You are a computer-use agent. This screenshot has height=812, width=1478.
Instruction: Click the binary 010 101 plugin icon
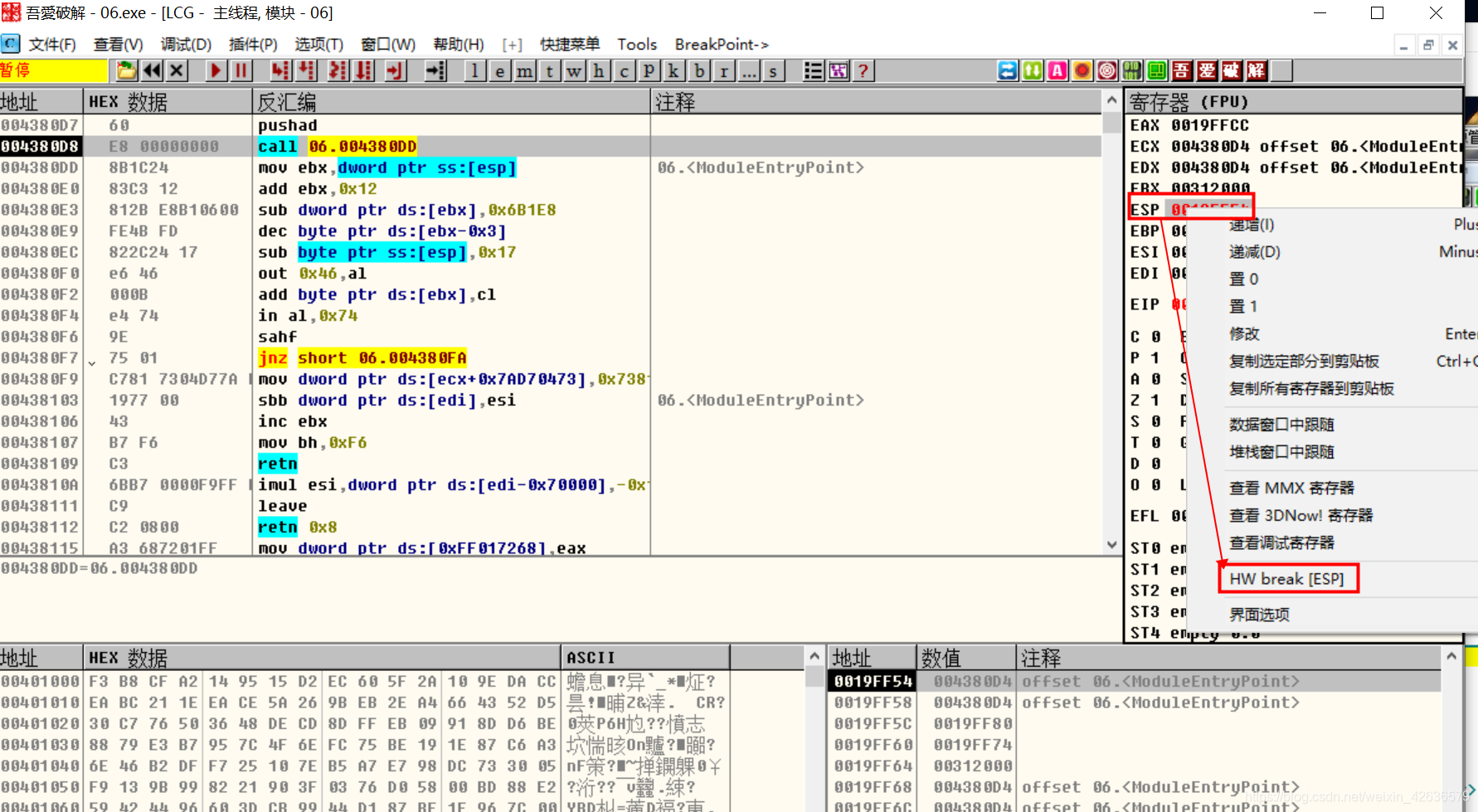(x=1132, y=71)
